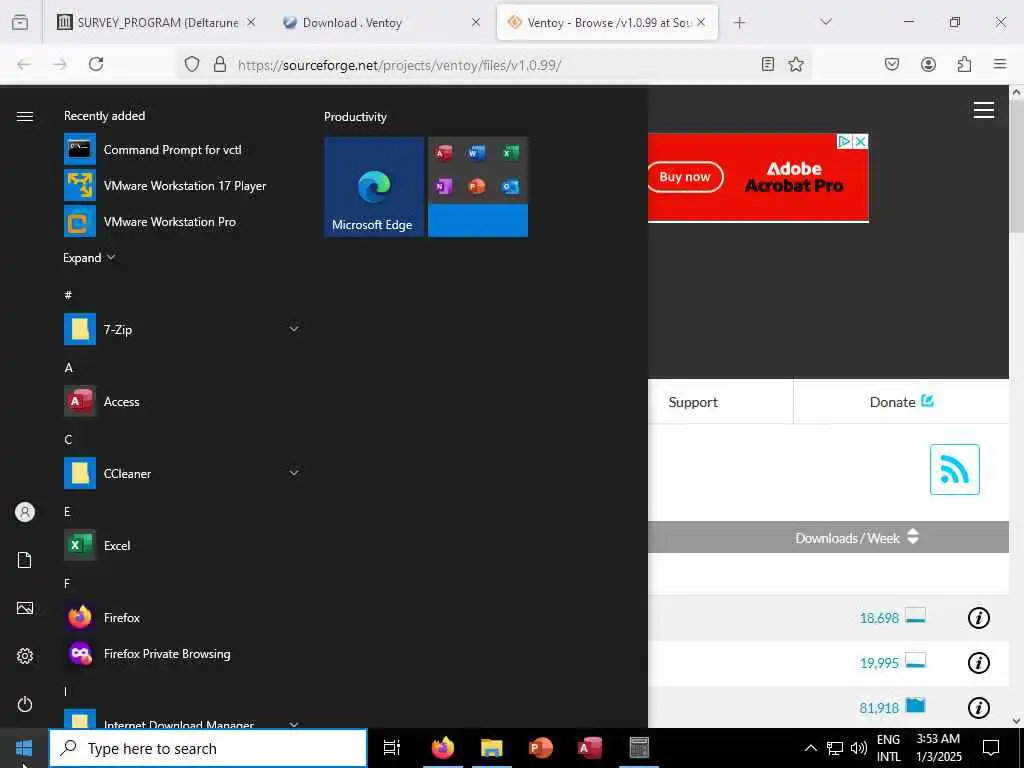Screen dimensions: 1024x768
Task: Click the ENG INTL language indicator
Action: click(888, 748)
